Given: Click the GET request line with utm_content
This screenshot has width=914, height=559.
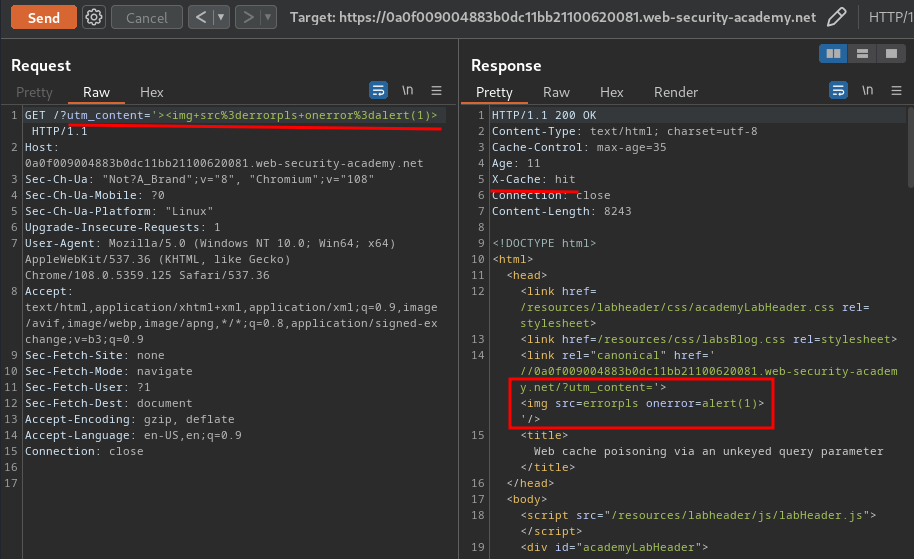Looking at the screenshot, I should pos(231,115).
